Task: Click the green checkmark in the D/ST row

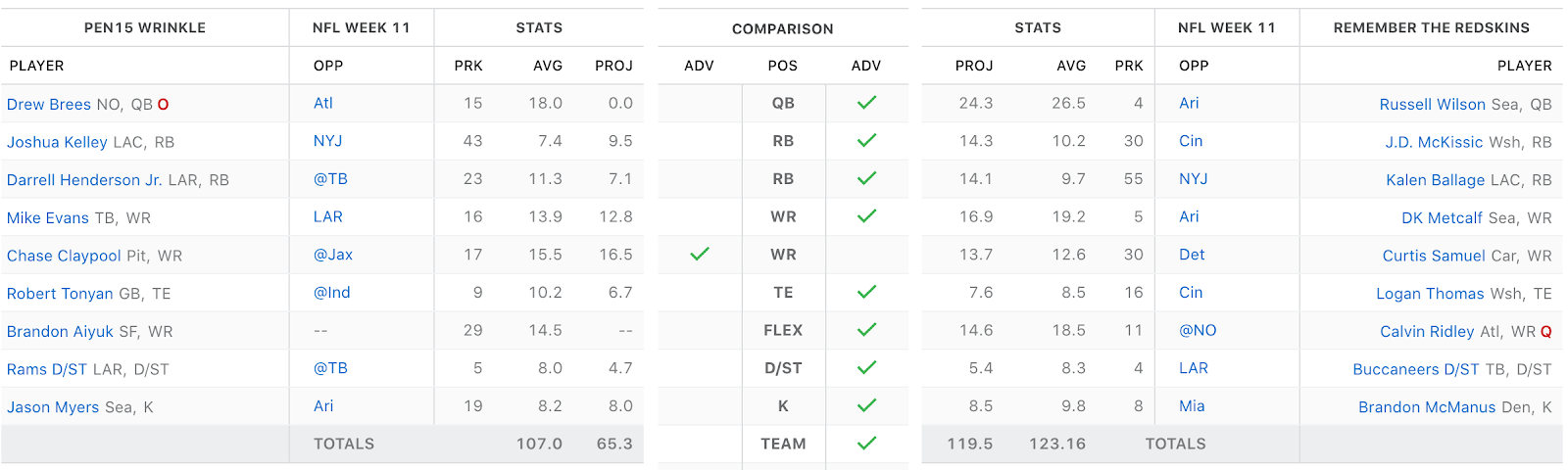Action: tap(866, 368)
